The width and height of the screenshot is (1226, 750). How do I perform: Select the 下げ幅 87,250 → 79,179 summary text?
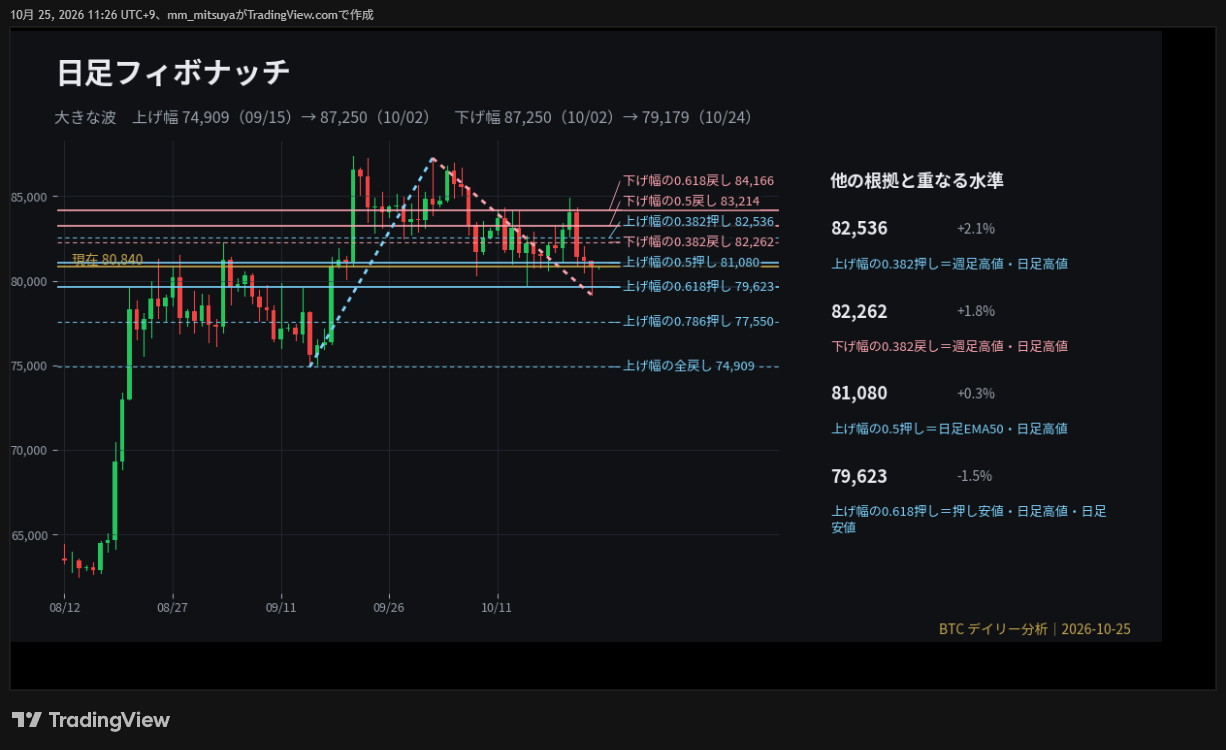pyautogui.click(x=603, y=118)
